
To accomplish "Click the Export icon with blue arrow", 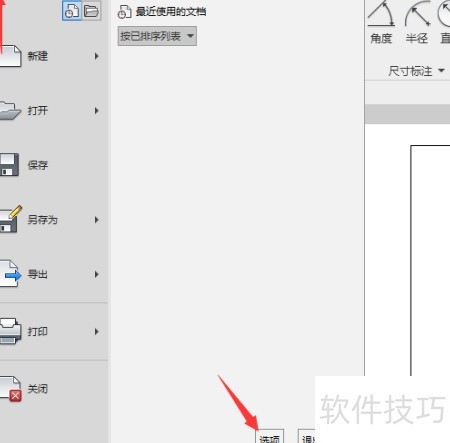I will click(11, 274).
